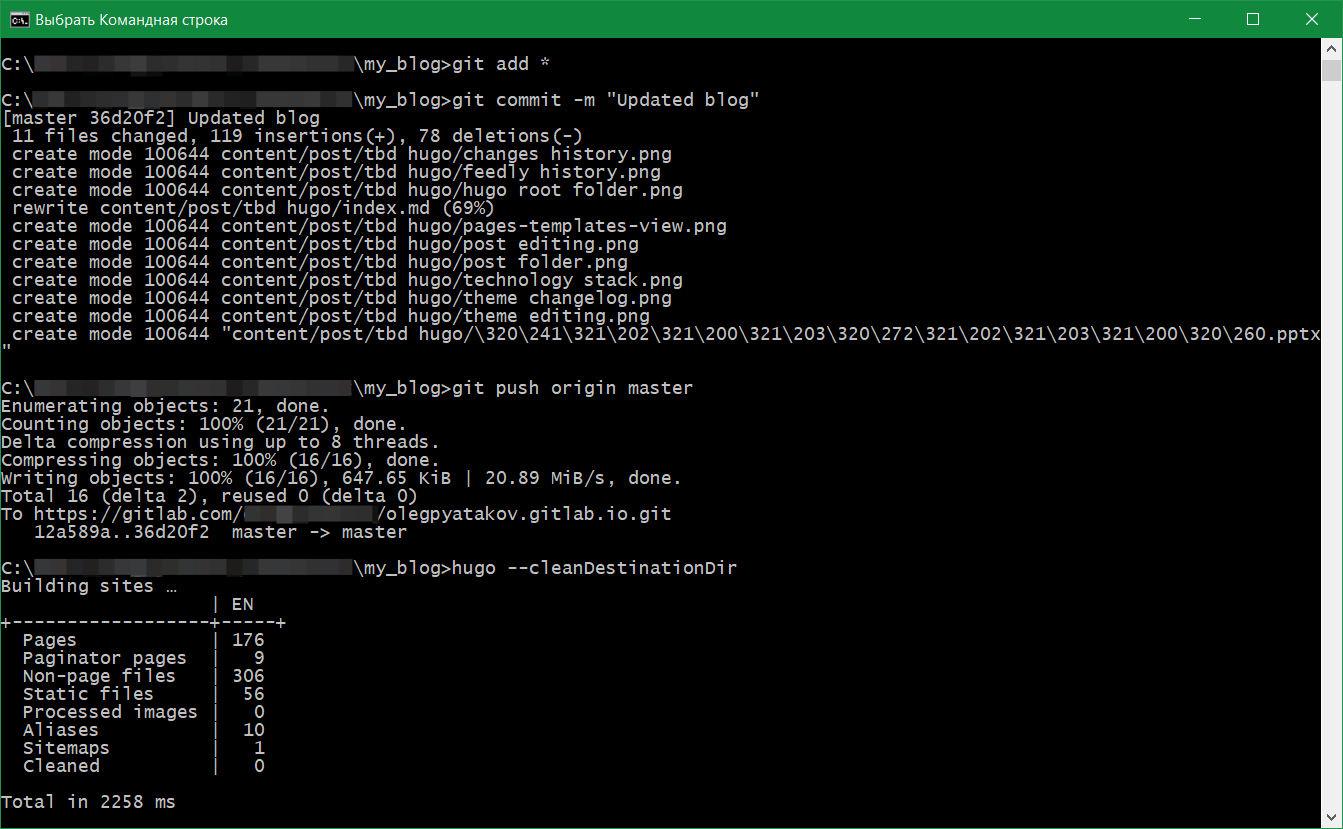Open the Command Prompt system menu icon

tap(18, 19)
